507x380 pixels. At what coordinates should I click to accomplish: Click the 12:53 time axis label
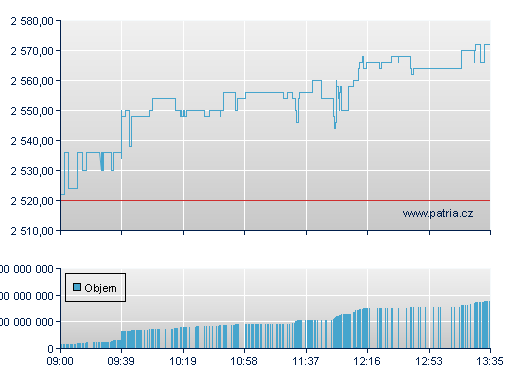(x=429, y=361)
